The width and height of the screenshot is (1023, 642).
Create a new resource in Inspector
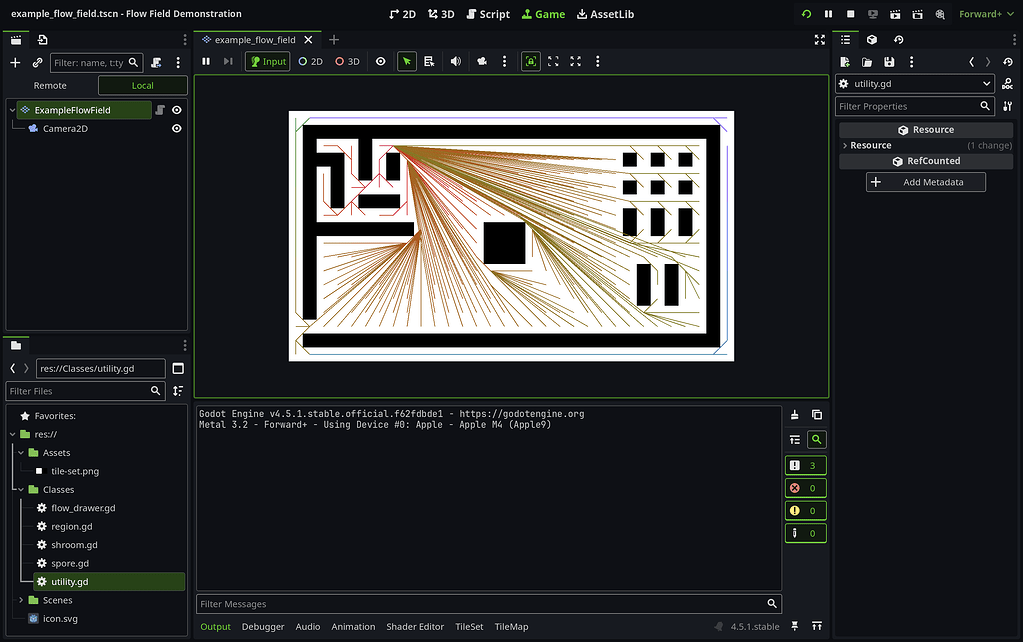coord(845,62)
